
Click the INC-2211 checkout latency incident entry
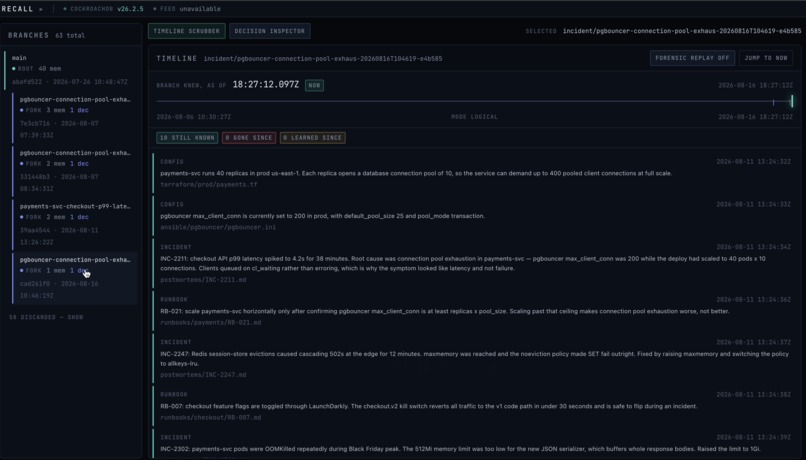[476, 264]
